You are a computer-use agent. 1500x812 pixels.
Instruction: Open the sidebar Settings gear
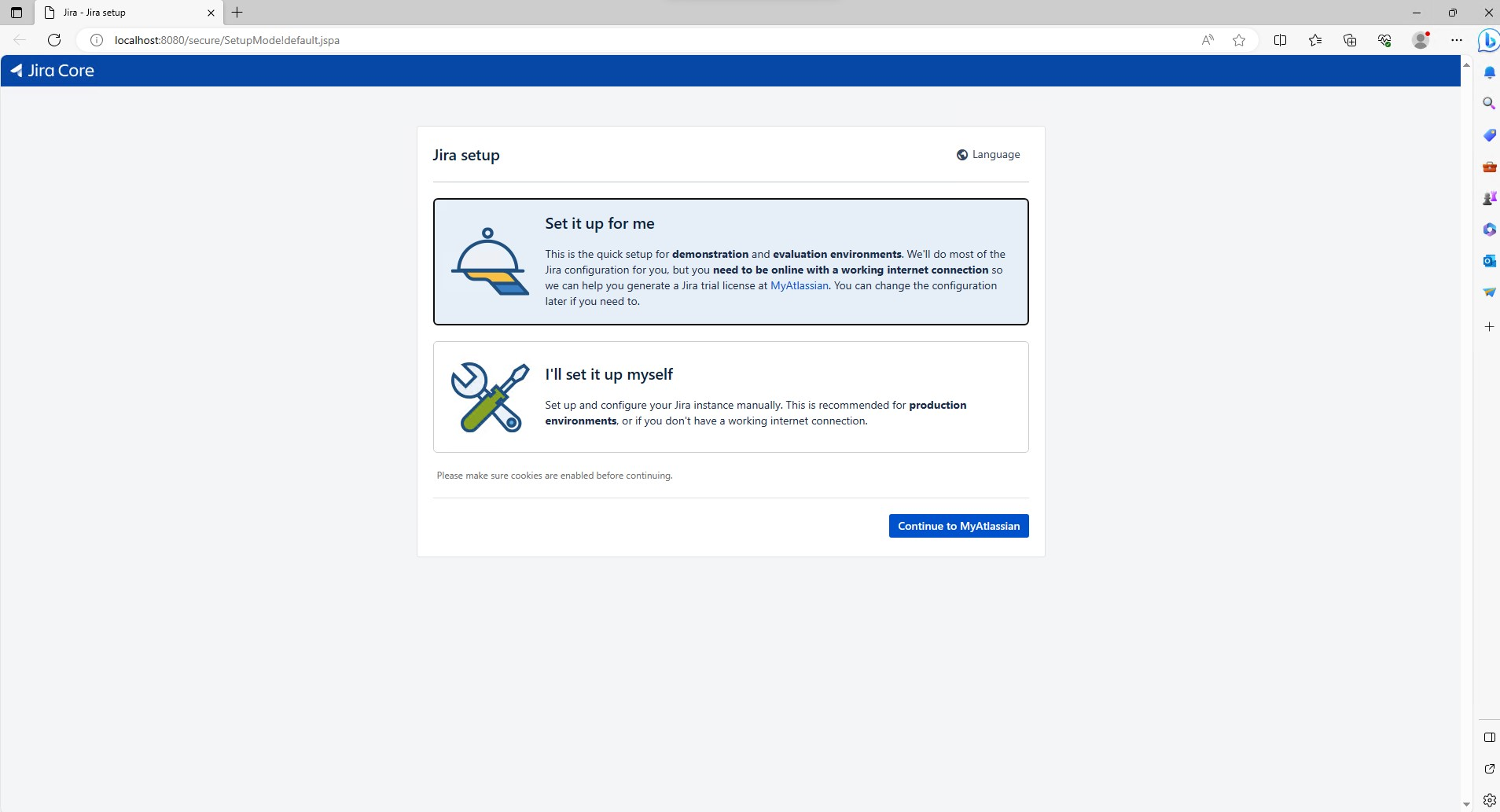[x=1489, y=799]
